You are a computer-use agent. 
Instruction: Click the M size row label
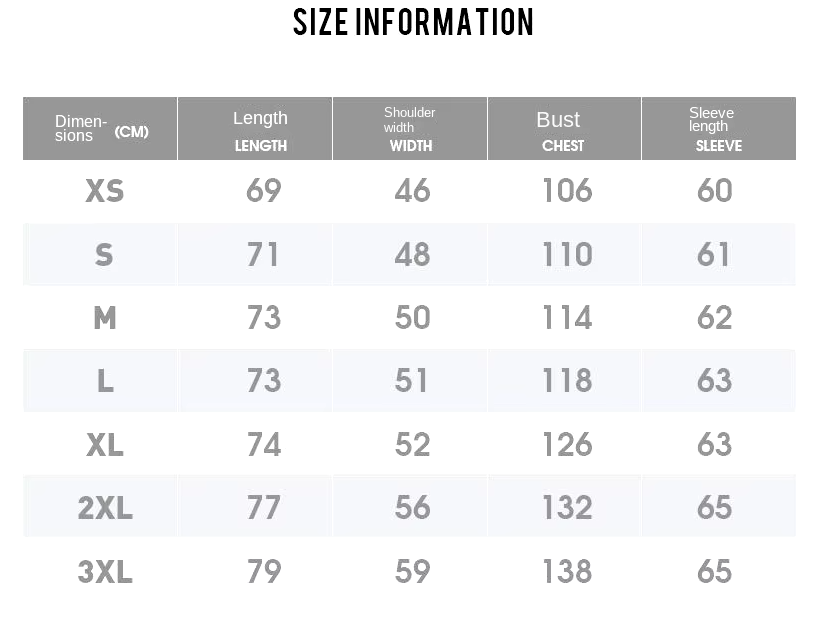[x=105, y=318]
